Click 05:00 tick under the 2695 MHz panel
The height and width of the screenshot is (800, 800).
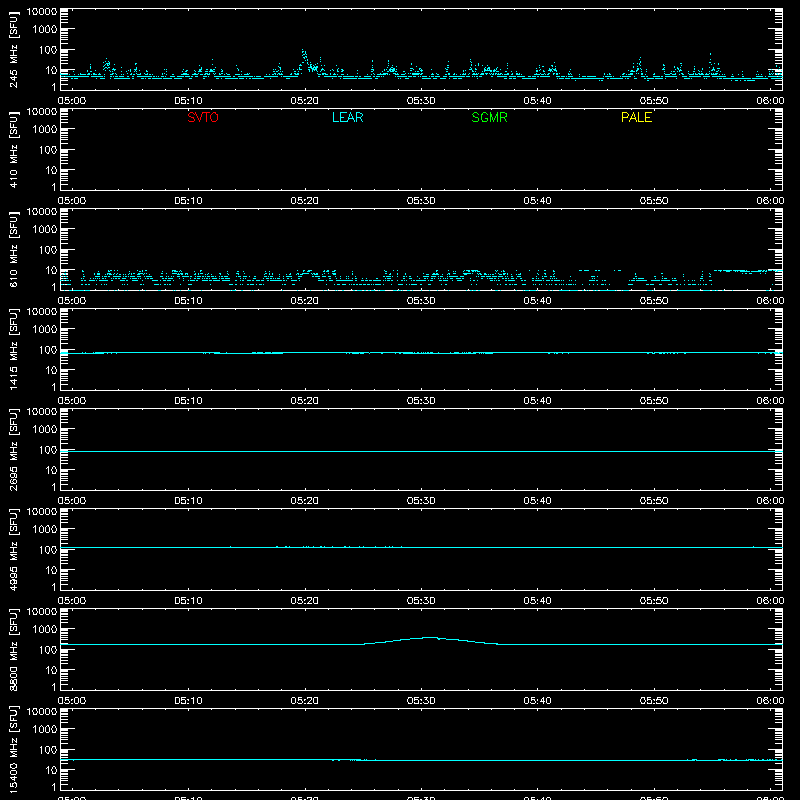[x=72, y=501]
